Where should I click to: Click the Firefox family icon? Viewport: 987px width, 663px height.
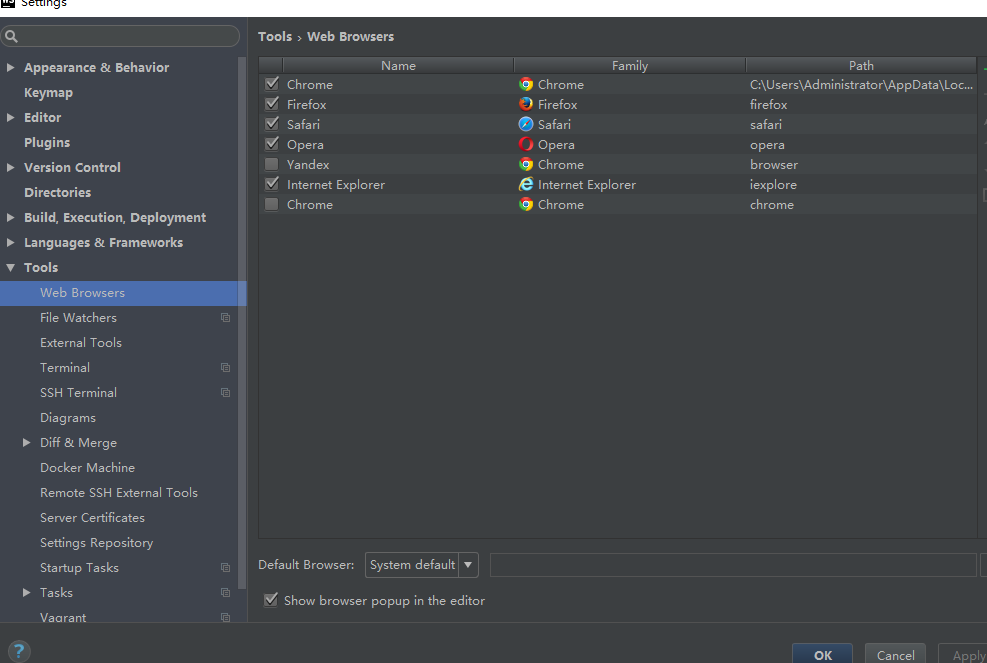[526, 104]
